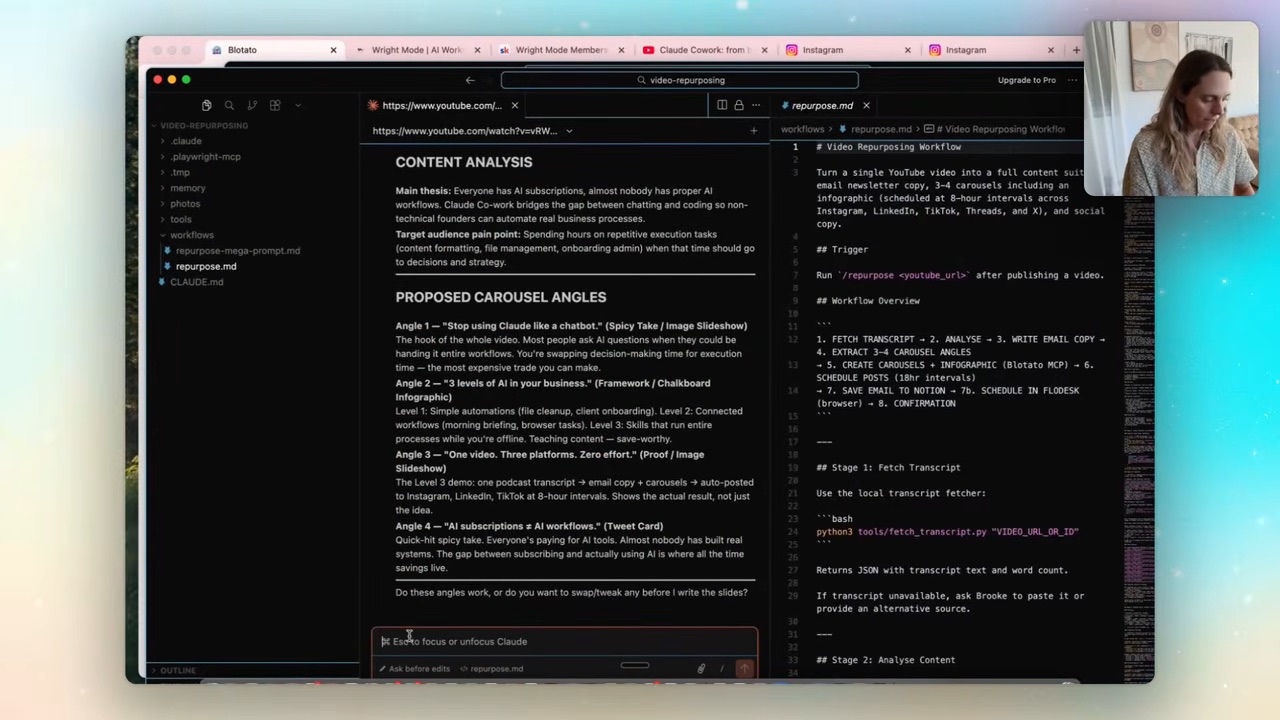Open the Source Control icon
The width and height of the screenshot is (1280, 720).
coord(252,105)
